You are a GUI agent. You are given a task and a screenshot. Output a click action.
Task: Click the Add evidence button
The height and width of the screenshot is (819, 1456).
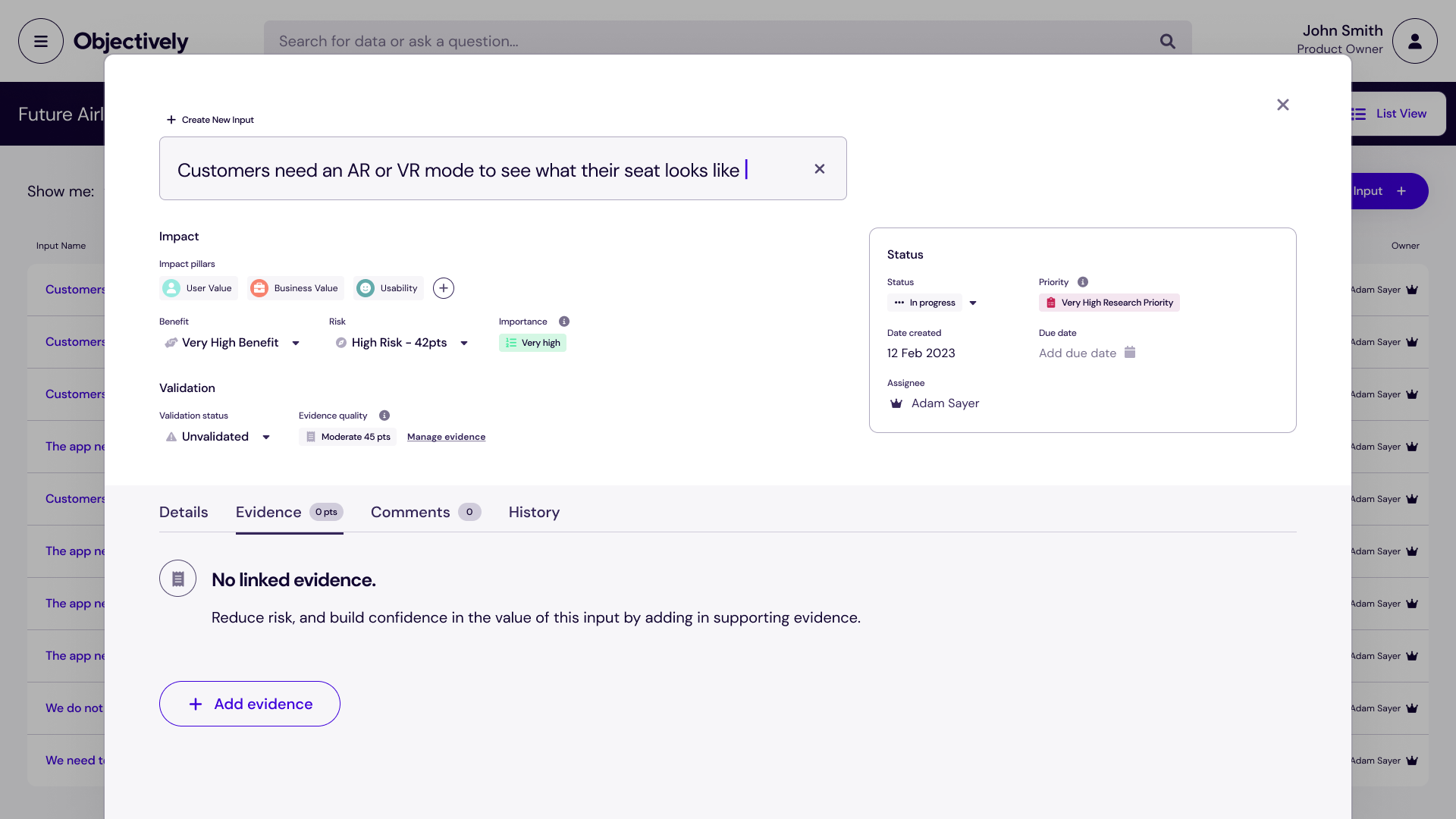tap(249, 704)
